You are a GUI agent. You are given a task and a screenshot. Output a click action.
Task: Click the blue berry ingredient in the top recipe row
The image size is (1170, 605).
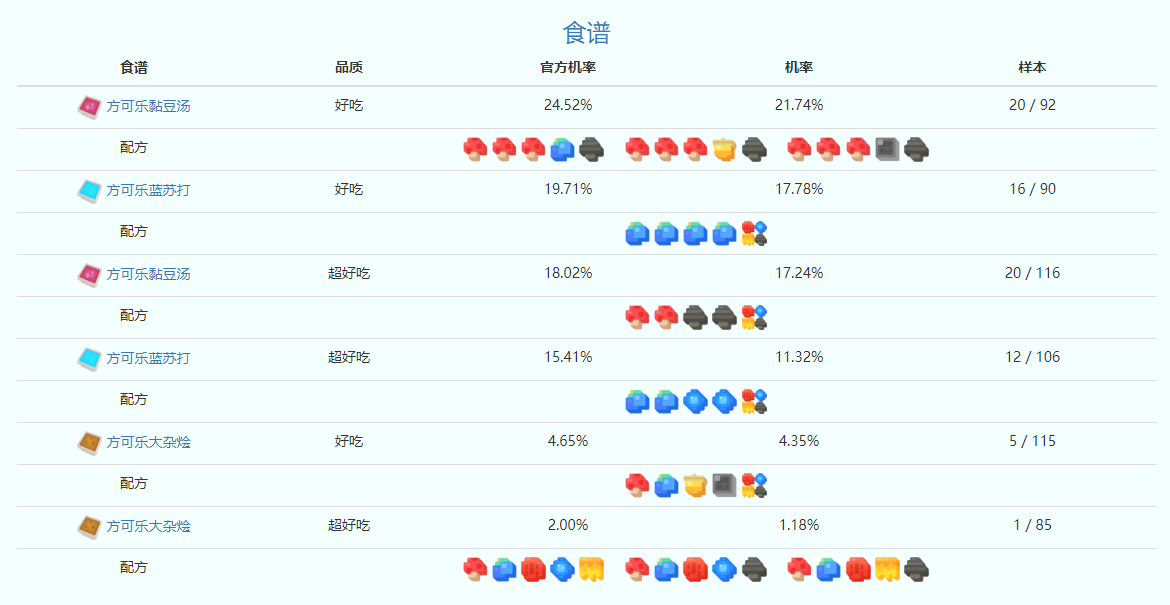coord(562,150)
